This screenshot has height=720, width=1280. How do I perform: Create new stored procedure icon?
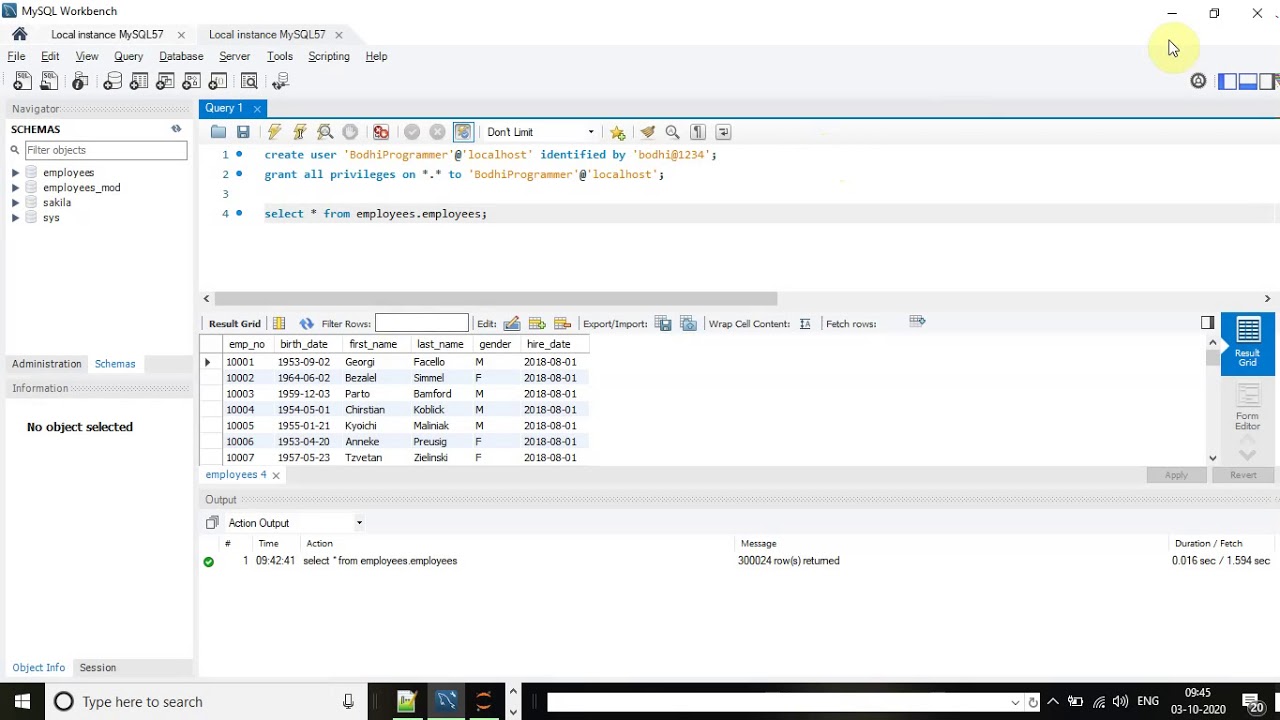(x=191, y=81)
